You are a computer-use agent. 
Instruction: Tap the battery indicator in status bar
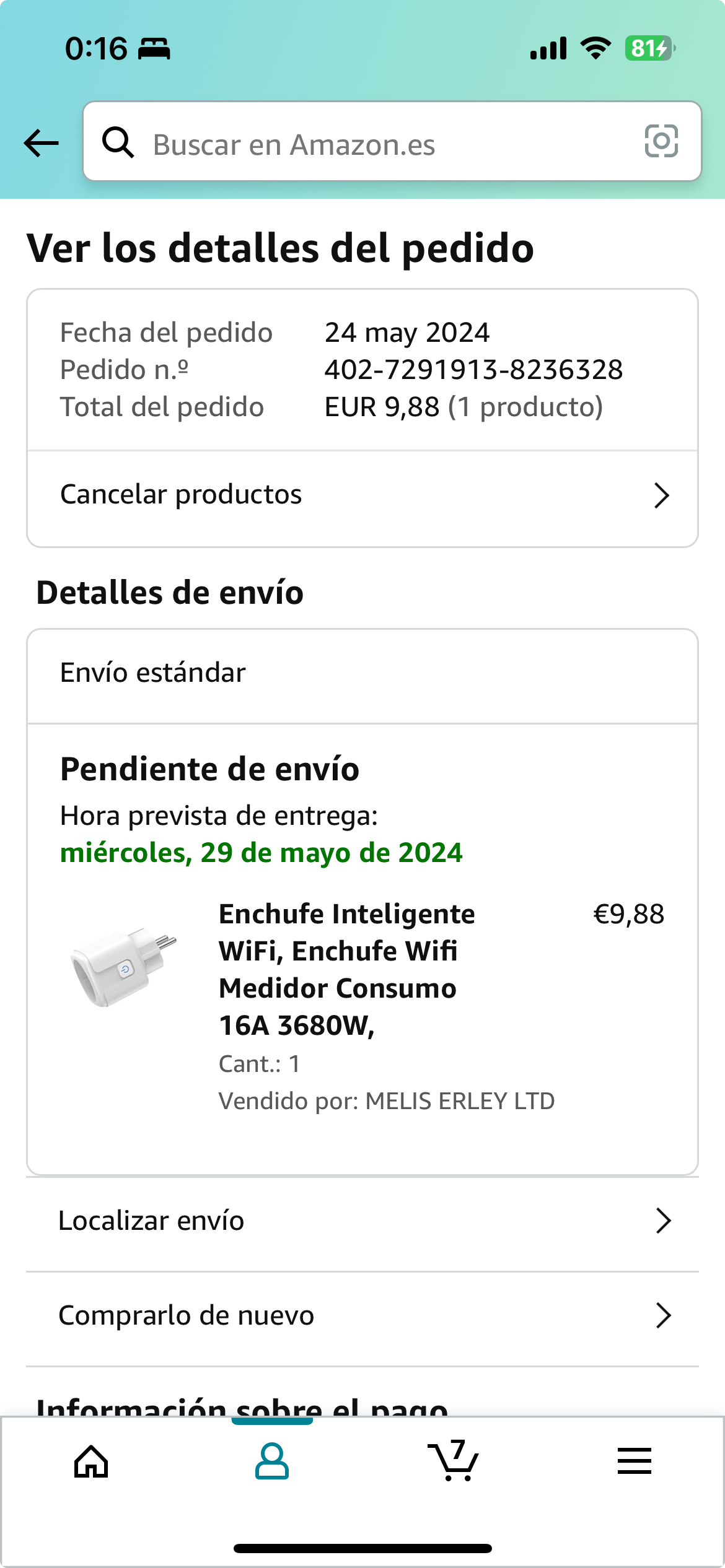click(x=649, y=48)
